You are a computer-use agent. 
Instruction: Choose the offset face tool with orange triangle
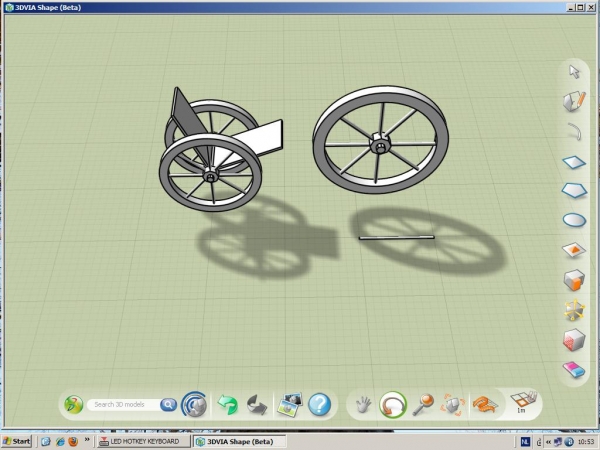574,250
